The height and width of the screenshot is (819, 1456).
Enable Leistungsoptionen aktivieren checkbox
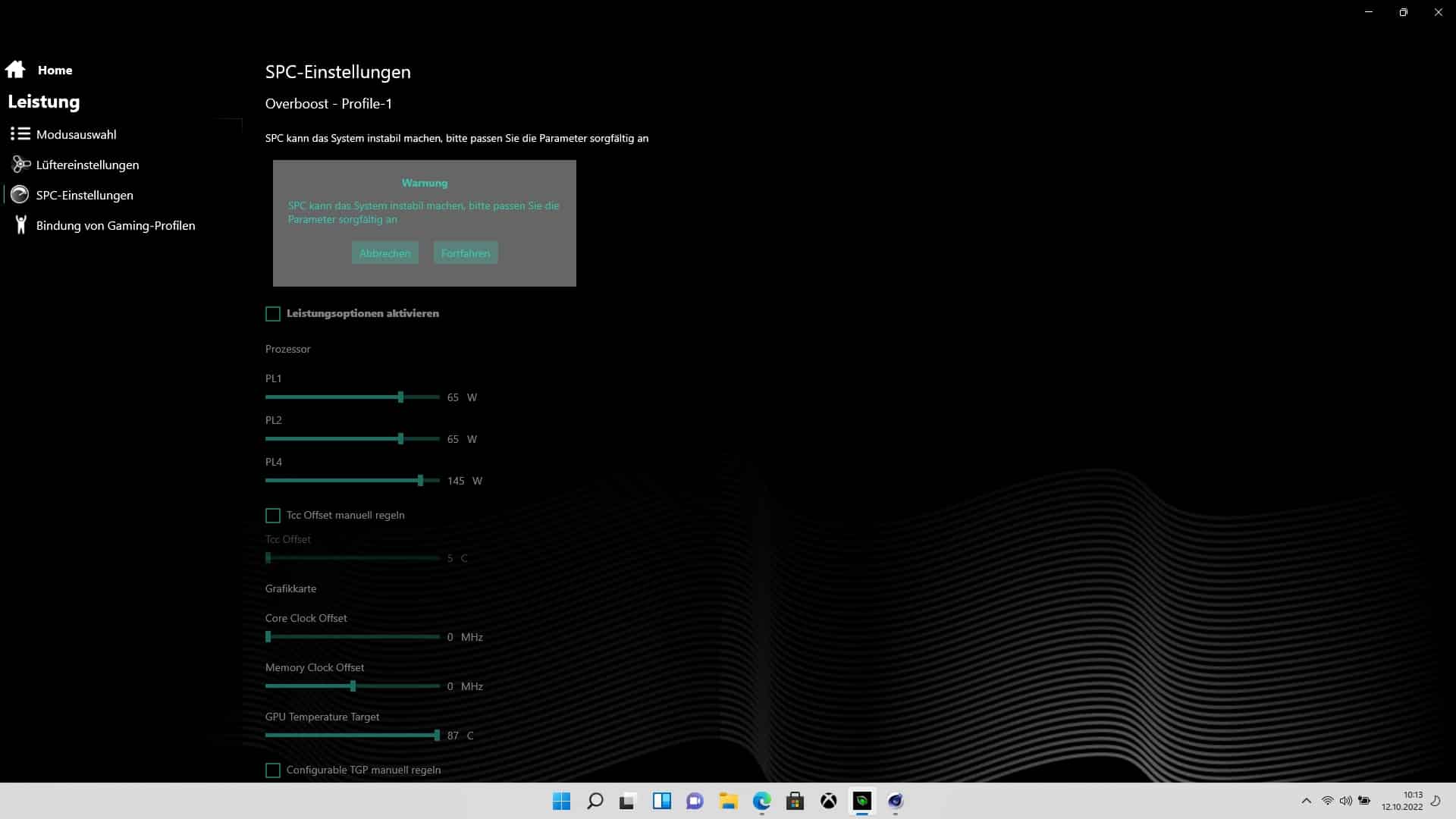pos(273,314)
